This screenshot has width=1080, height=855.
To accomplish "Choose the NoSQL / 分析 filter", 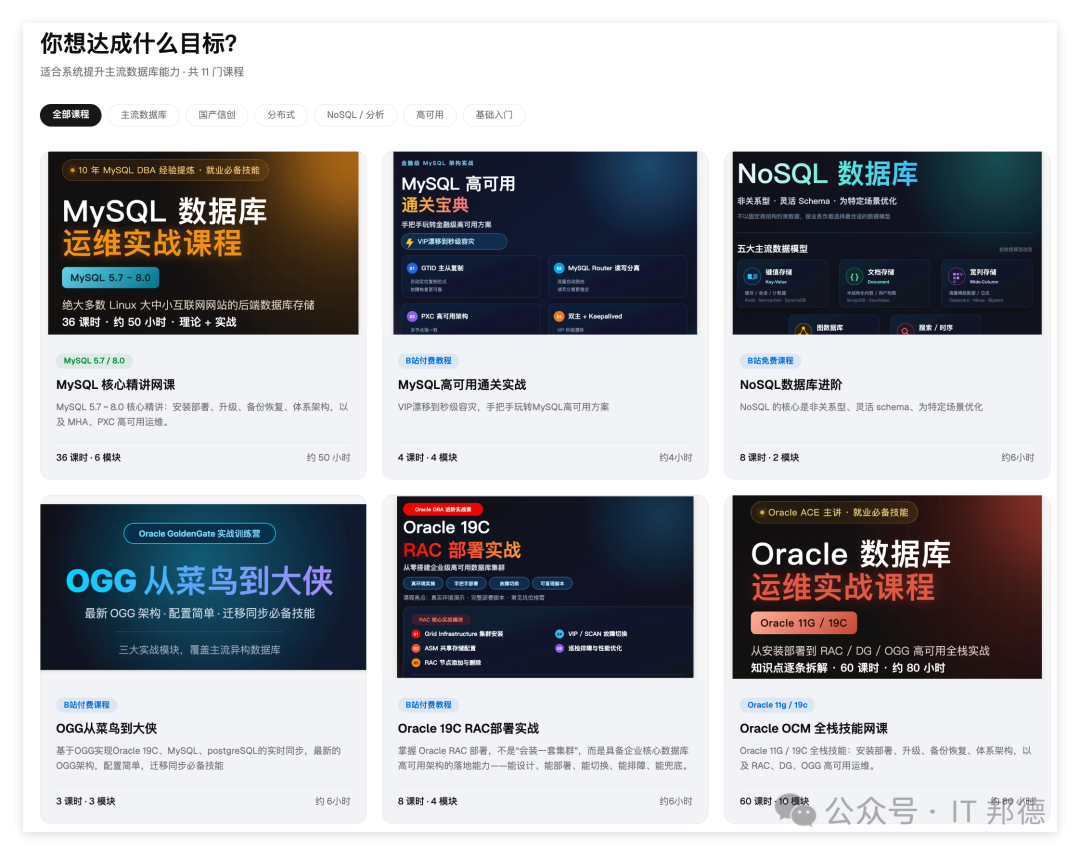I will click(355, 114).
